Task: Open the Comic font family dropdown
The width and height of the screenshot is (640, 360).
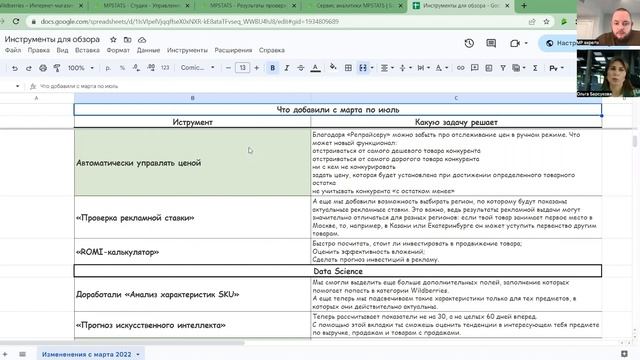Action: point(198,68)
